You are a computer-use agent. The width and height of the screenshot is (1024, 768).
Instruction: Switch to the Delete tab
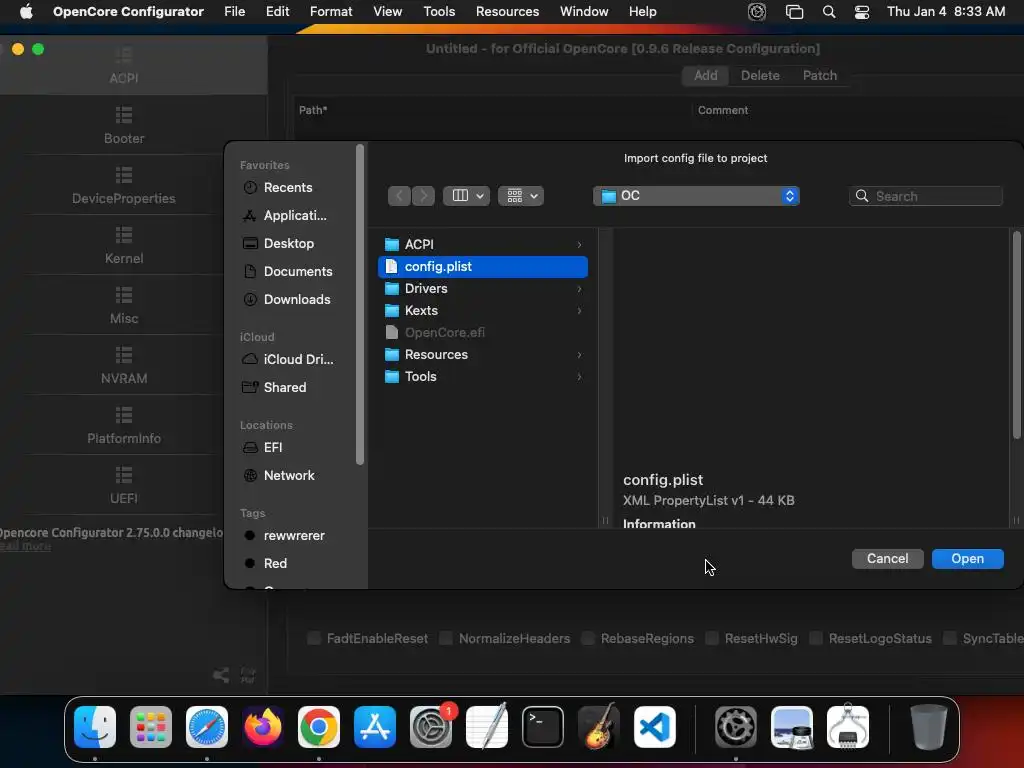point(760,76)
